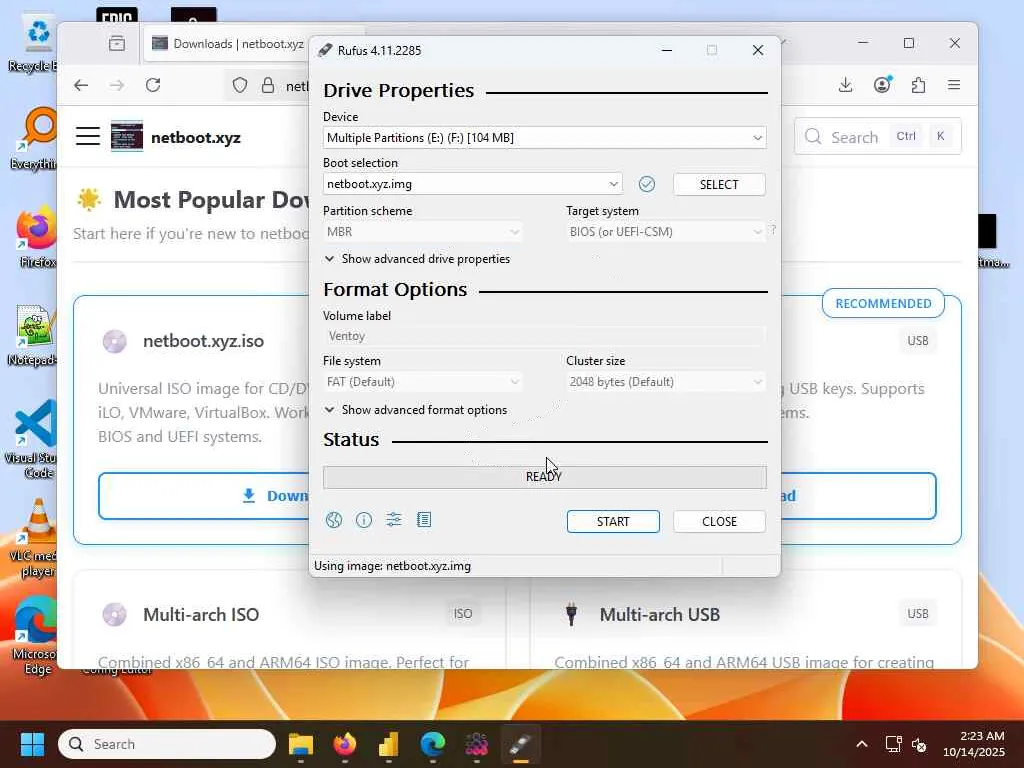The height and width of the screenshot is (768, 1024).
Task: Open Firefox tab list view icon
Action: 117,44
